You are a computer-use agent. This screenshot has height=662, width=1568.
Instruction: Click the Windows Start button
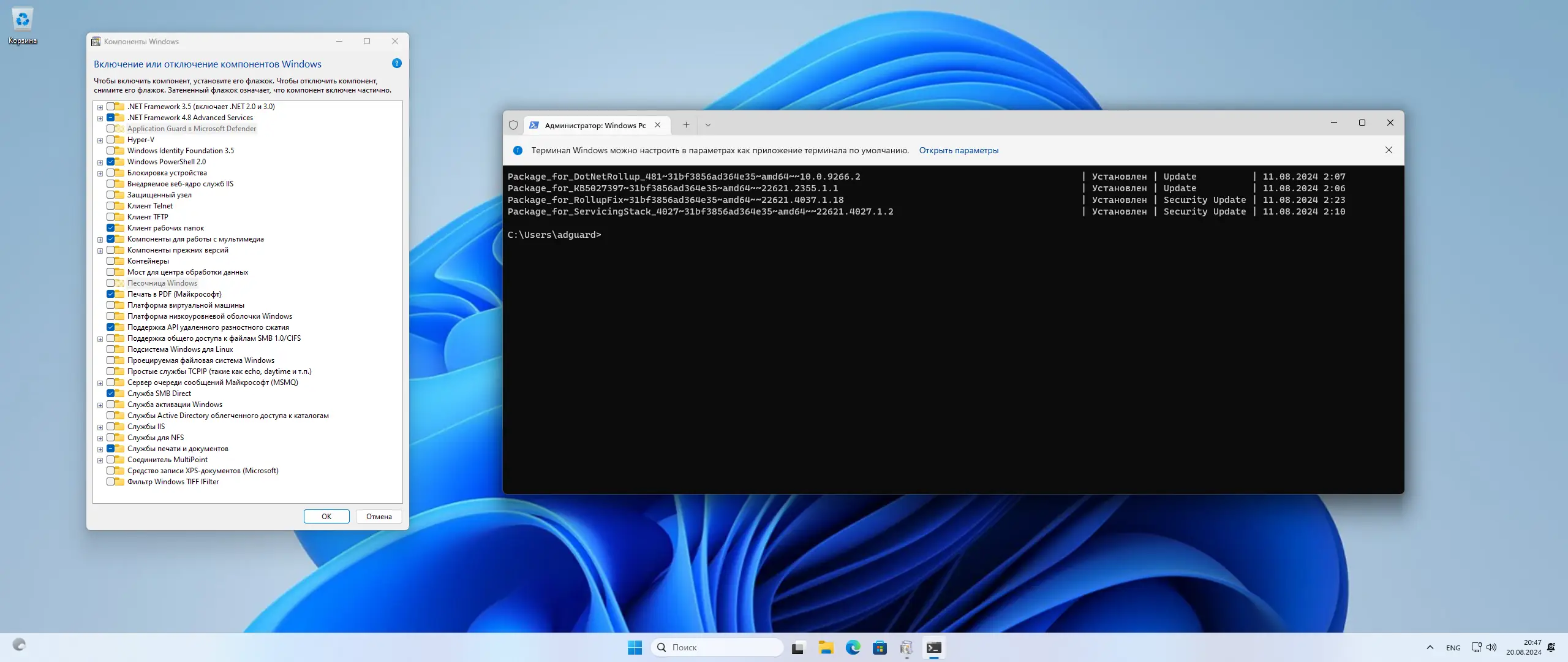pos(635,647)
